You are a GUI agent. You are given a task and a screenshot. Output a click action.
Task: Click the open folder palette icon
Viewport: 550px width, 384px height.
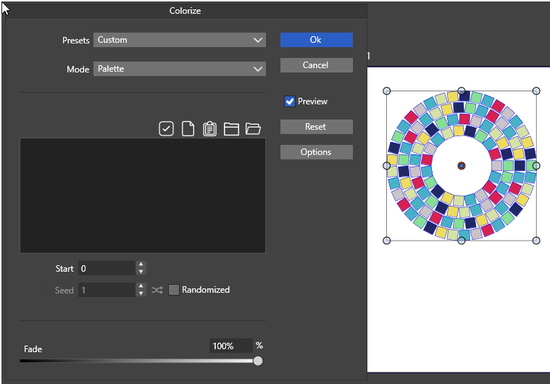[x=253, y=129]
